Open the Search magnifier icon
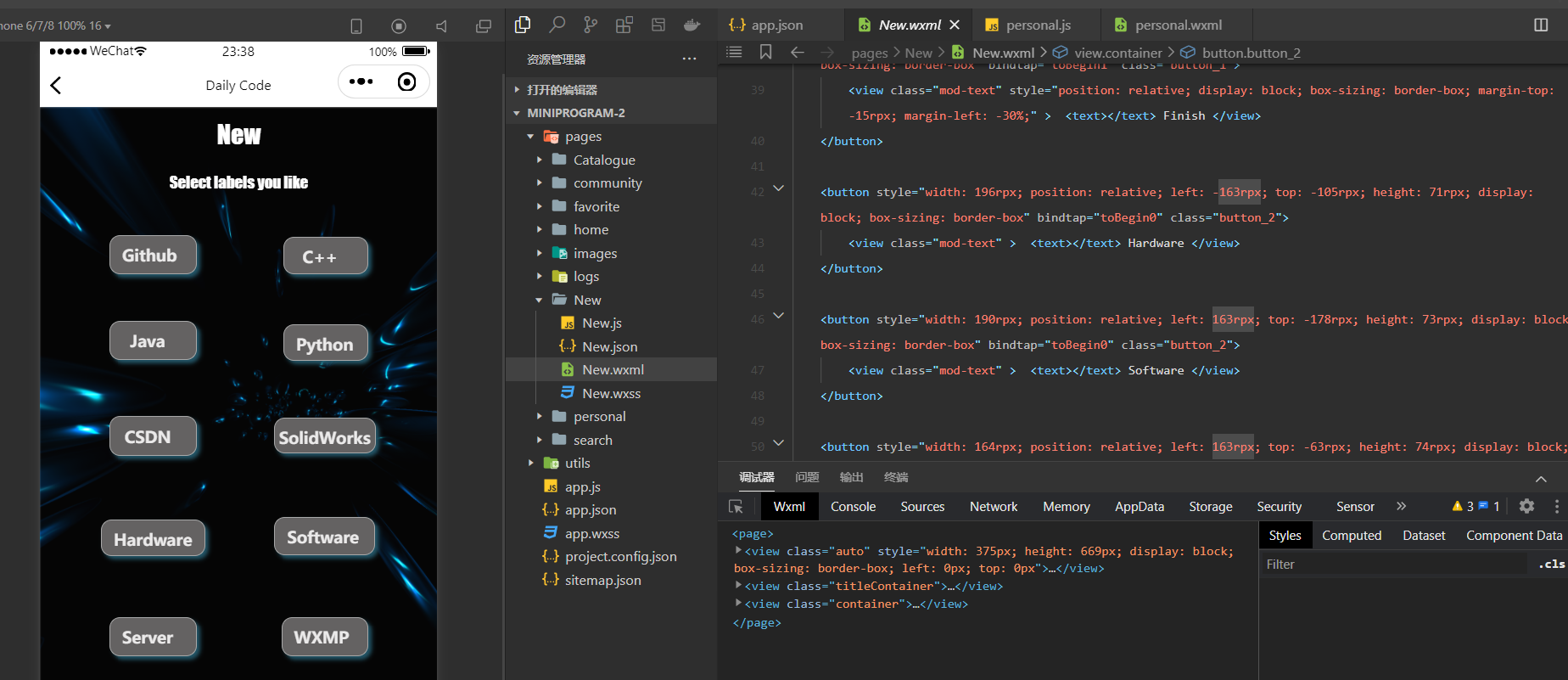 pyautogui.click(x=557, y=25)
